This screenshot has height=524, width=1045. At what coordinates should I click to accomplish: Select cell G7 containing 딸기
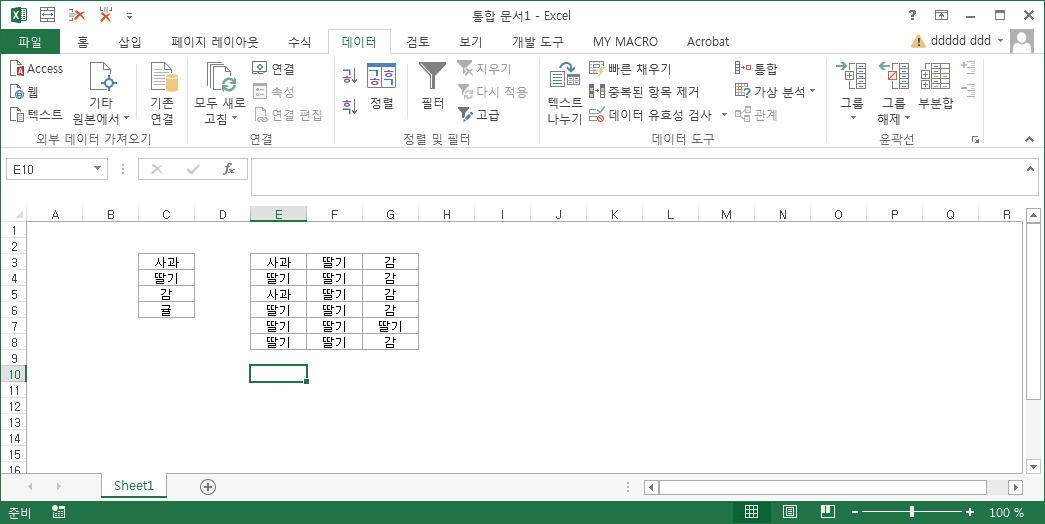[x=391, y=326]
